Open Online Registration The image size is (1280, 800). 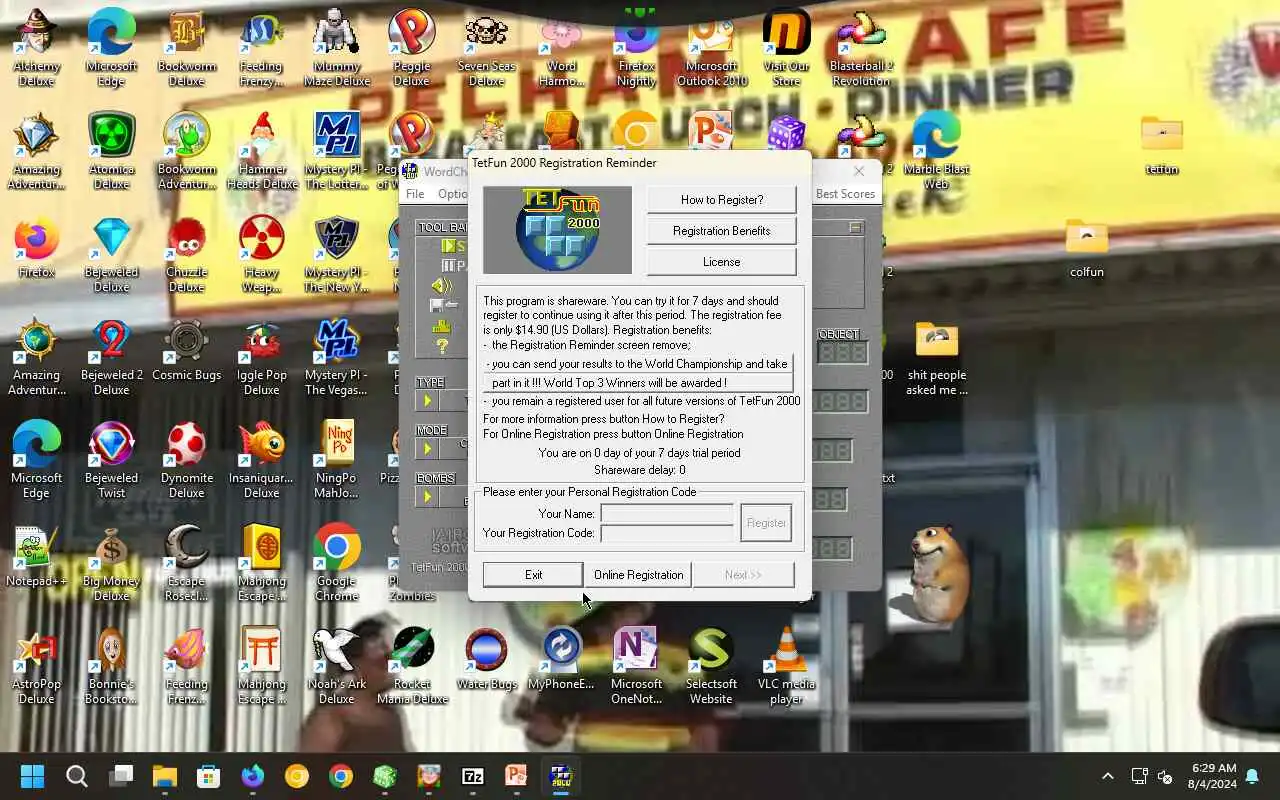pos(638,575)
